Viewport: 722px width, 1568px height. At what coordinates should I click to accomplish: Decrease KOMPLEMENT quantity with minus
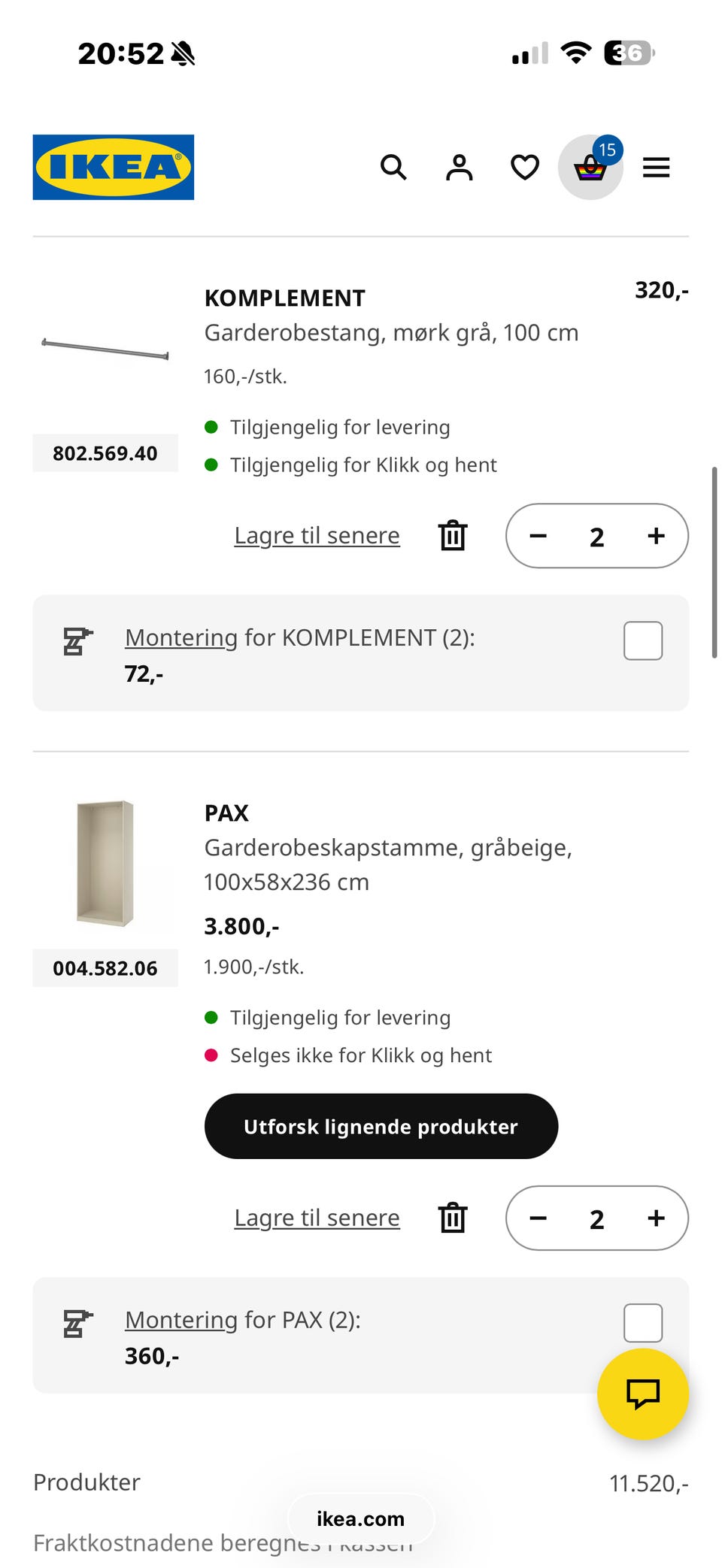[538, 536]
